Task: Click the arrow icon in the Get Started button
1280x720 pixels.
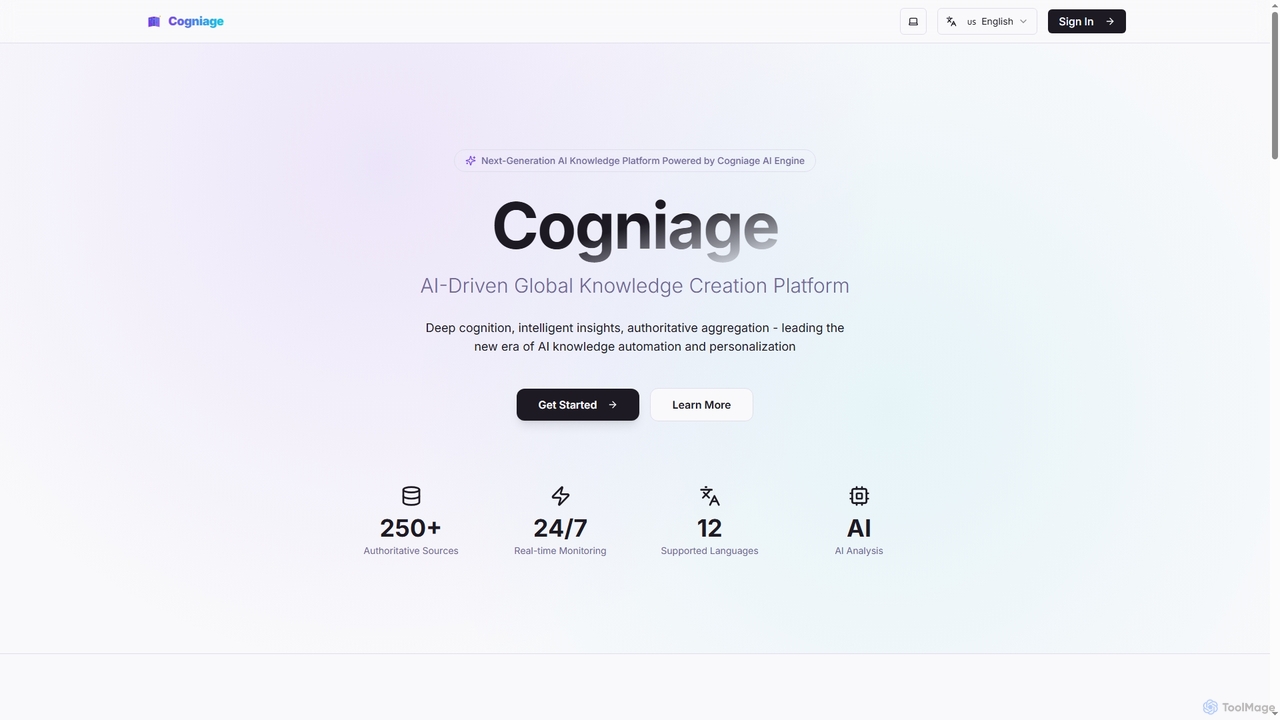Action: click(x=613, y=405)
